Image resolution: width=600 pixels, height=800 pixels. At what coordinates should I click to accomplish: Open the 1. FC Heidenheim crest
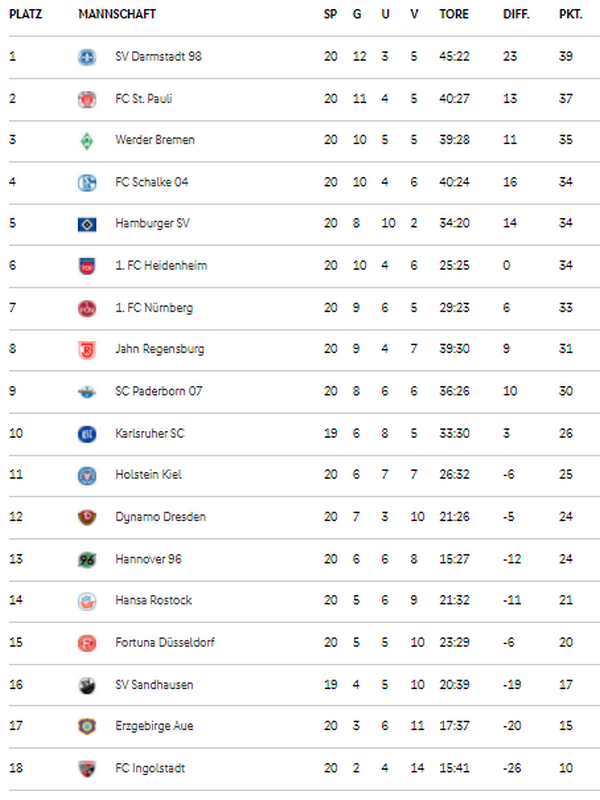87,266
